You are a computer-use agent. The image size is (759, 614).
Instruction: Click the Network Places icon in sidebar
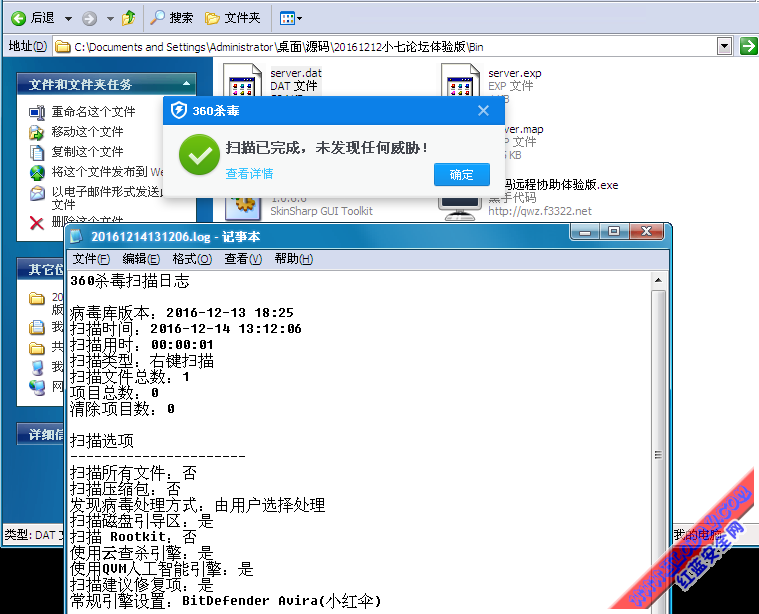pyautogui.click(x=37, y=387)
